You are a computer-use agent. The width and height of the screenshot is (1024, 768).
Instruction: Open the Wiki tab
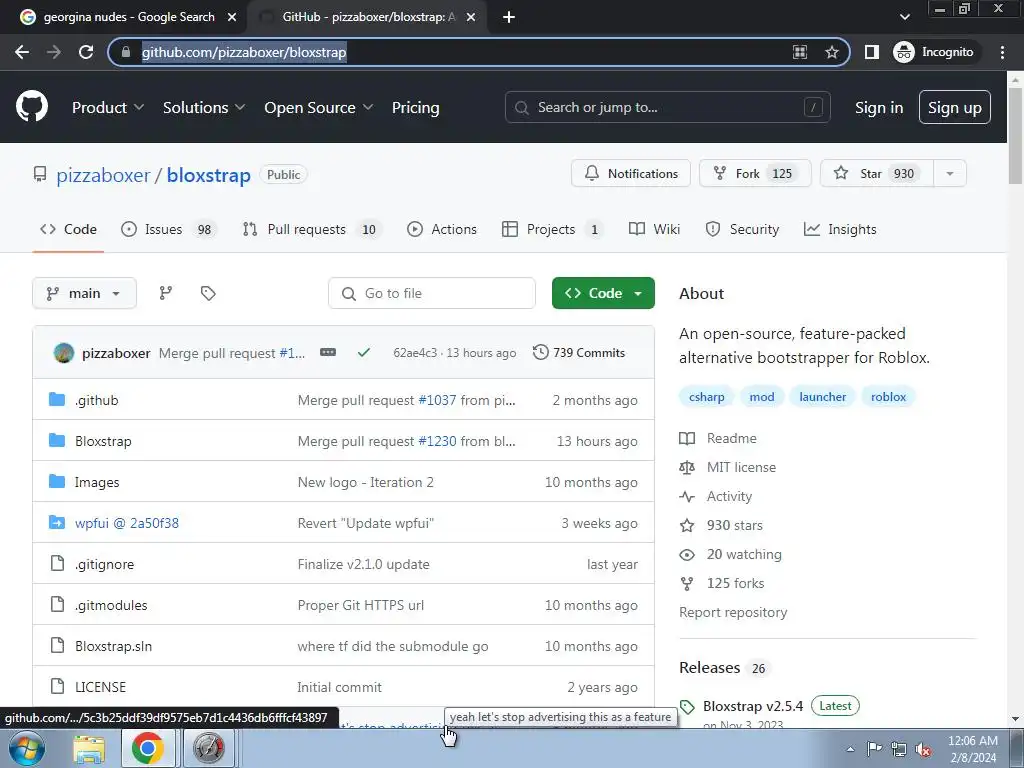coord(654,229)
